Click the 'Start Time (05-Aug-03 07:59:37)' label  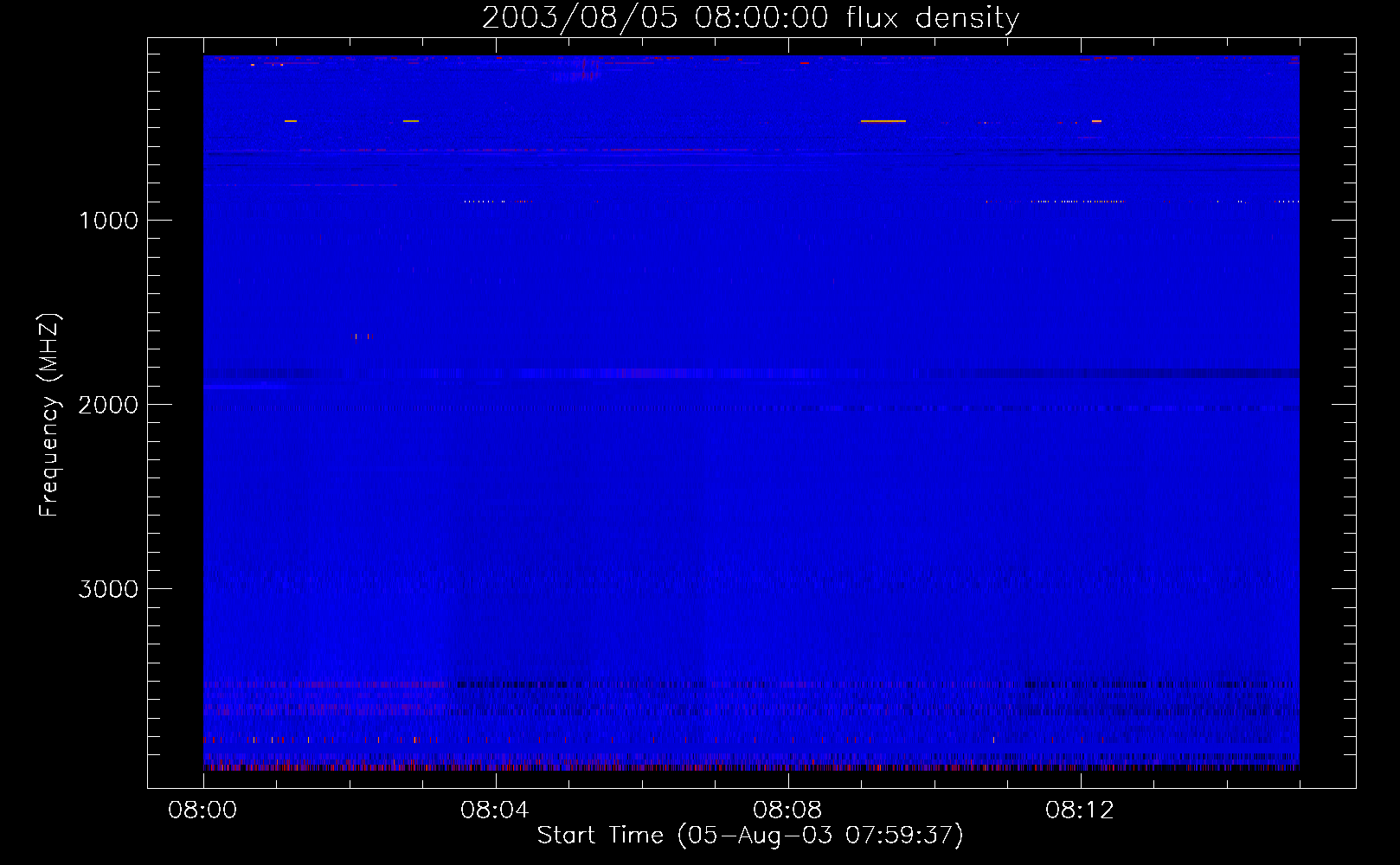[x=750, y=836]
